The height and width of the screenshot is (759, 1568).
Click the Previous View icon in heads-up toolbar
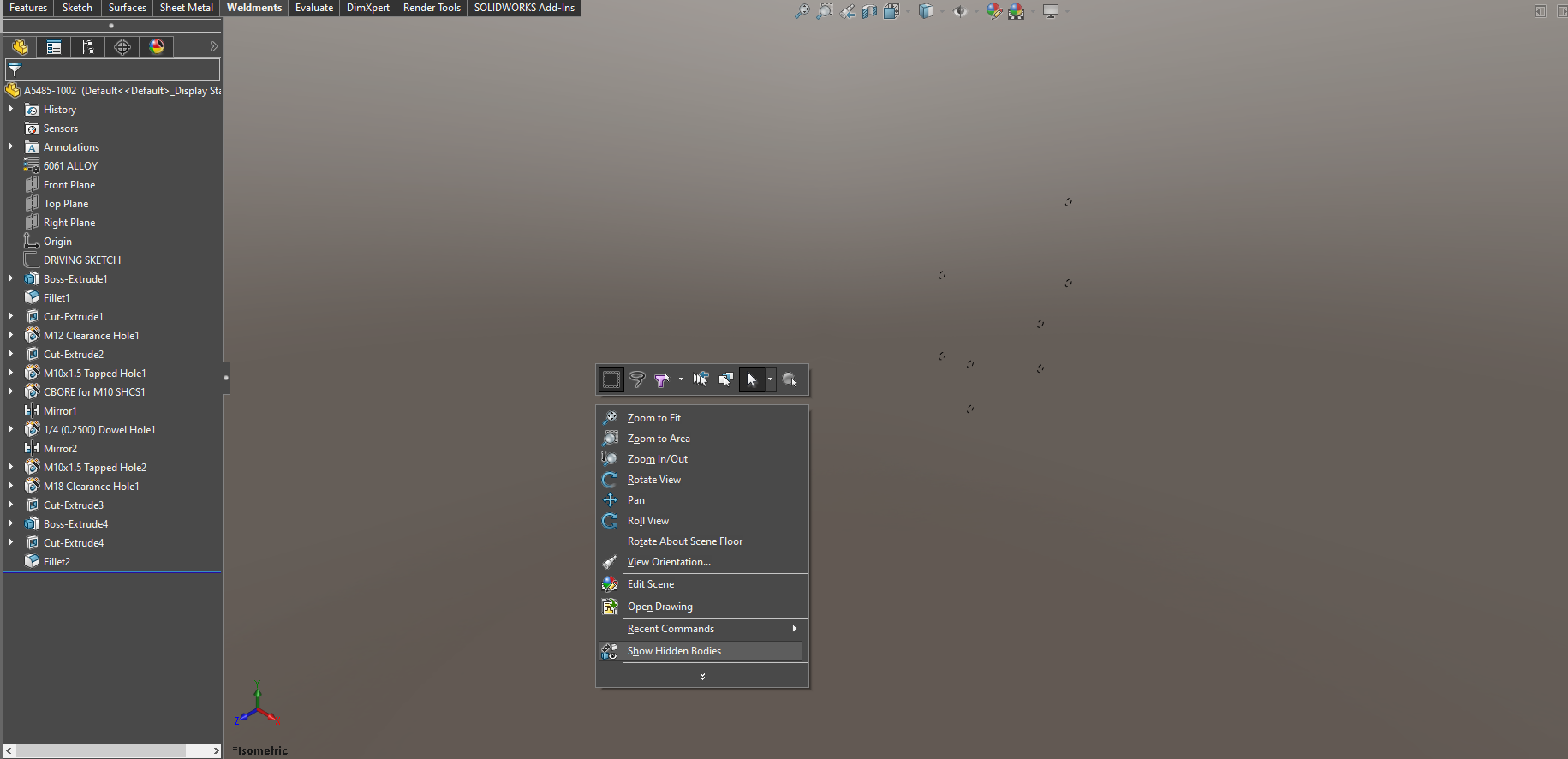coord(847,11)
